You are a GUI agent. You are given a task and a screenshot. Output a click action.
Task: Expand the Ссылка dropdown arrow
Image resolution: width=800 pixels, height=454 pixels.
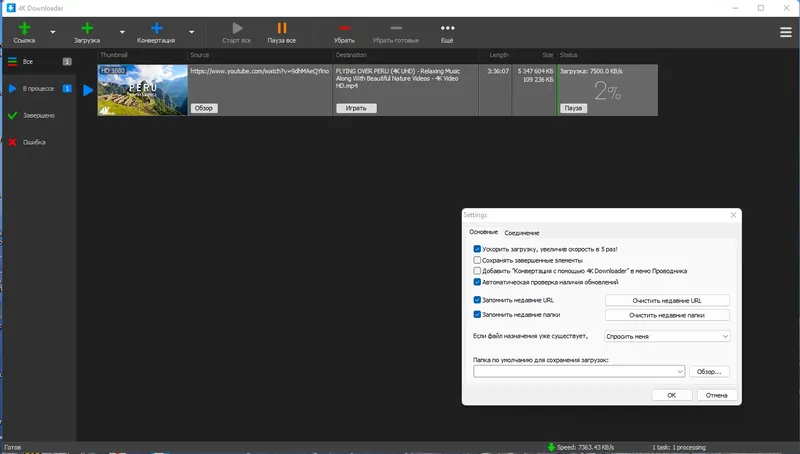click(53, 32)
